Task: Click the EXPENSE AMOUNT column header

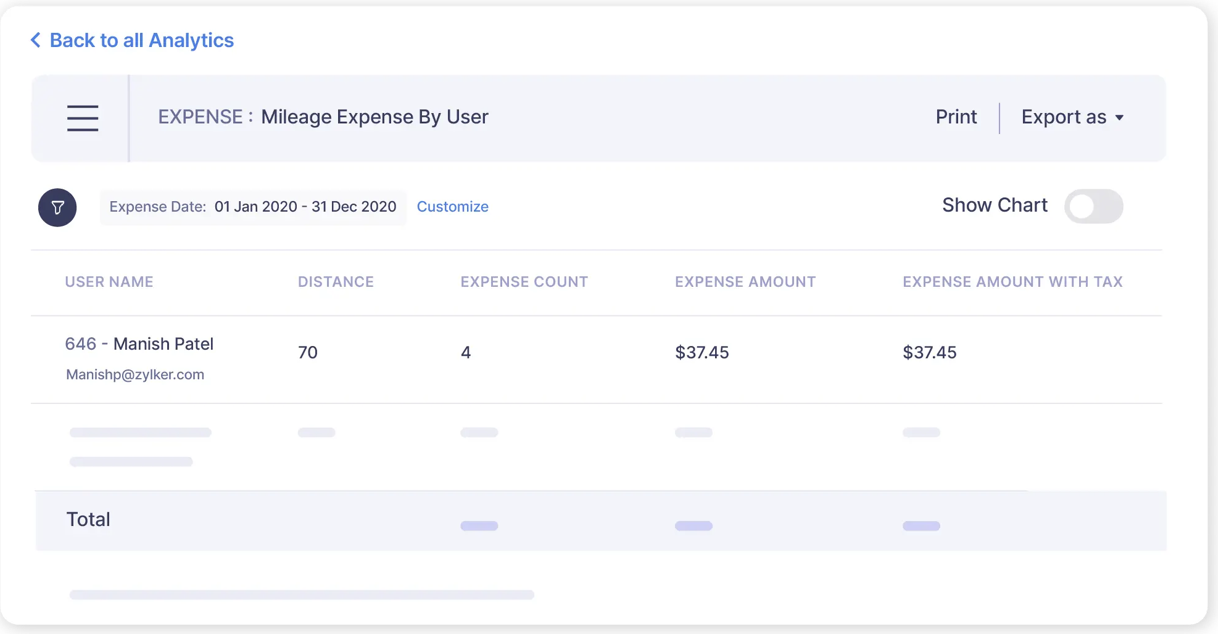Action: pos(745,282)
